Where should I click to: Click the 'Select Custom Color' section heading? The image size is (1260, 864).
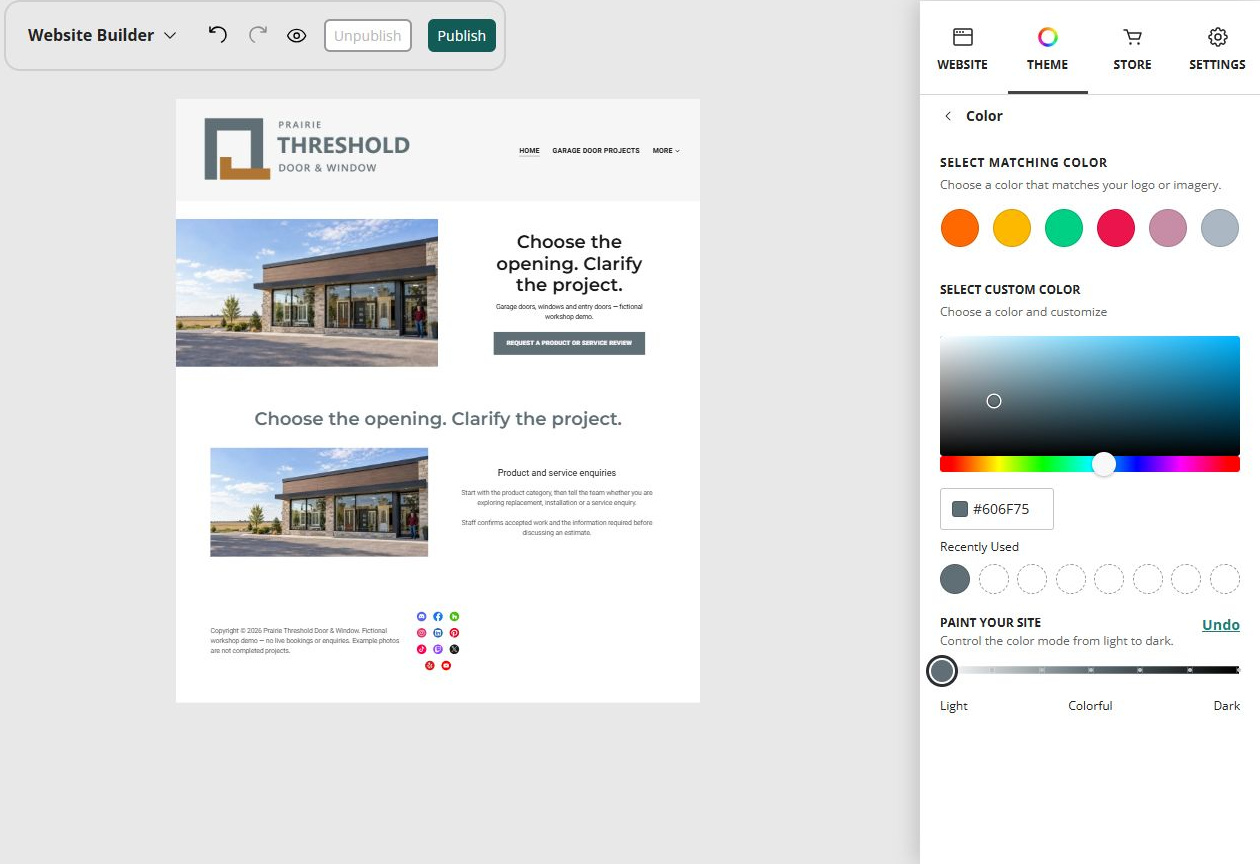1010,289
